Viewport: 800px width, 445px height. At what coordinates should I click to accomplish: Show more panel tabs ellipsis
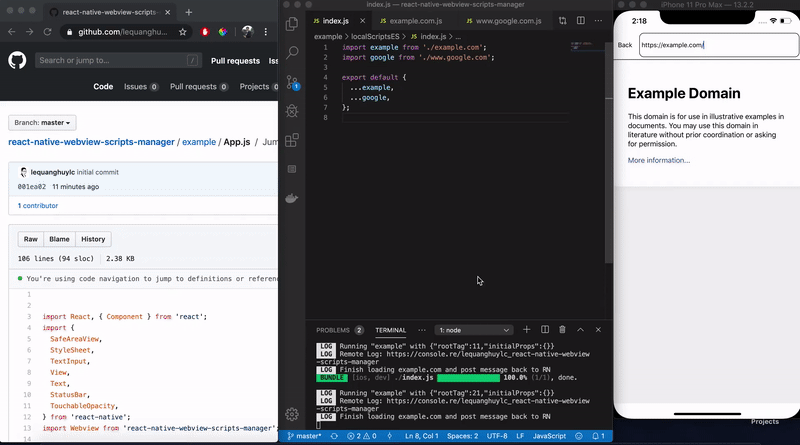pyautogui.click(x=421, y=330)
